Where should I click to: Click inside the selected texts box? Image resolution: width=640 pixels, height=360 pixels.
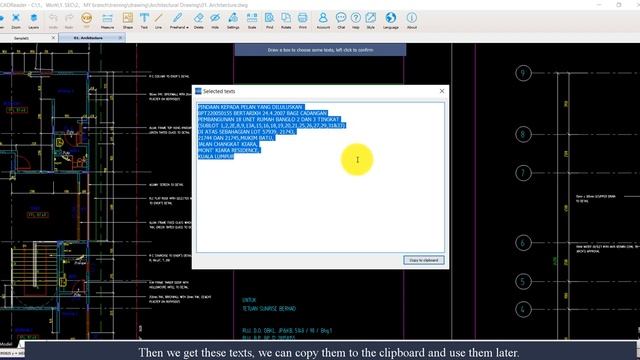coord(320,178)
